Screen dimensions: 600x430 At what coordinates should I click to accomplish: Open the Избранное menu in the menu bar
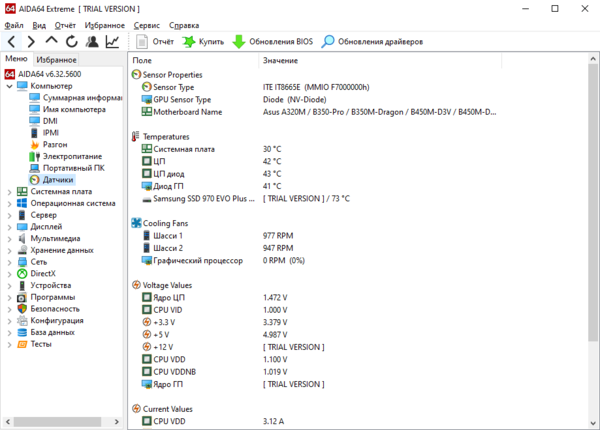[x=104, y=25]
